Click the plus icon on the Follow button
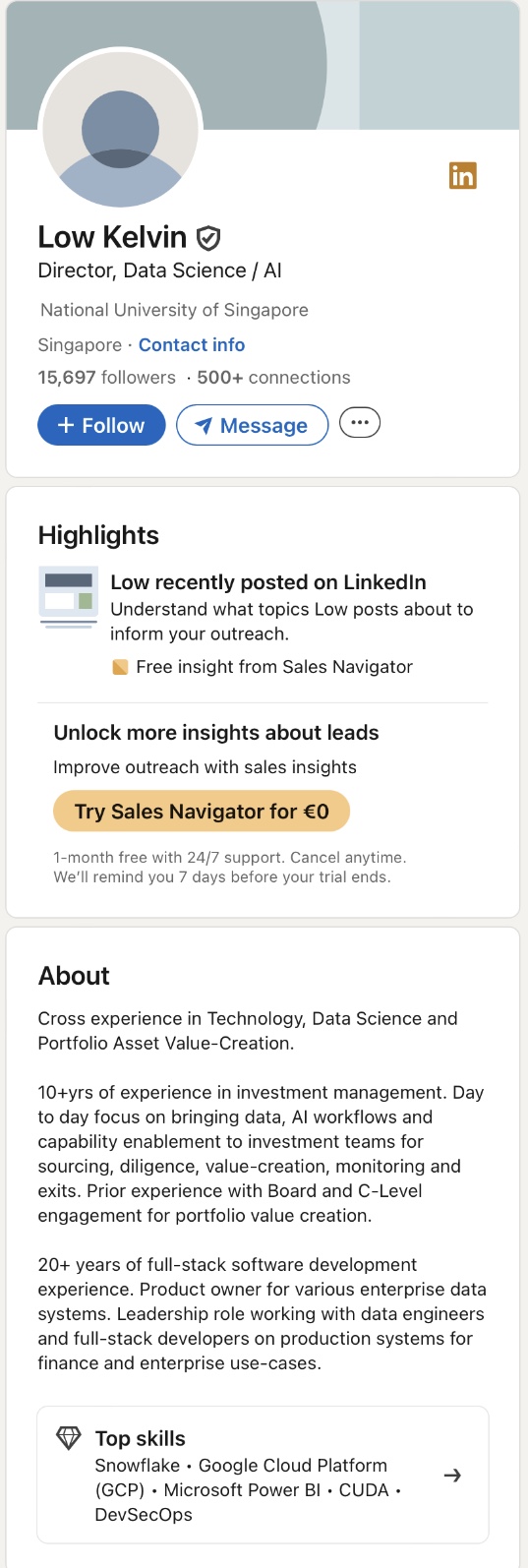Screen dimensions: 528x1568 (x=66, y=425)
